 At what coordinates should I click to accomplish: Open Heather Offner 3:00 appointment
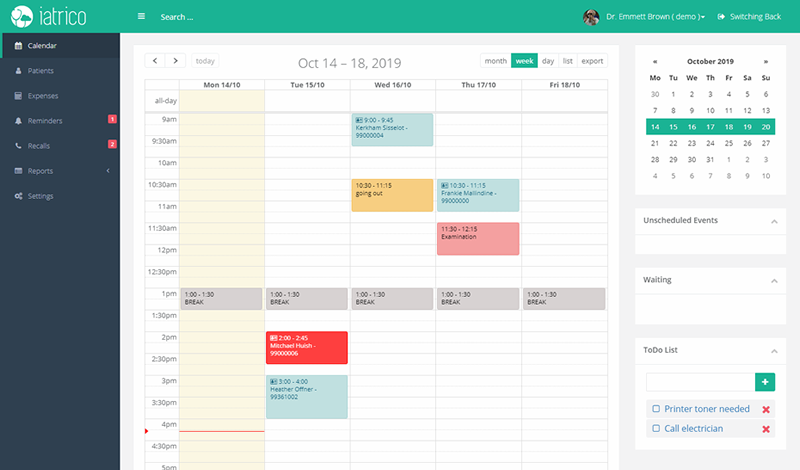pyautogui.click(x=307, y=397)
